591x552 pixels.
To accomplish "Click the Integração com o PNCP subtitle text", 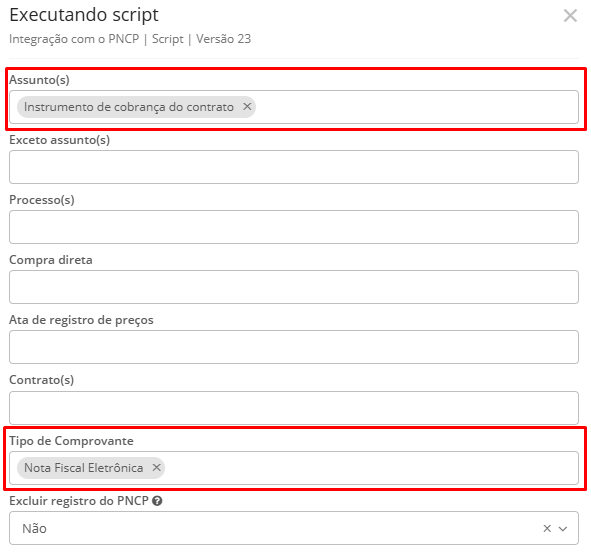I will click(74, 39).
